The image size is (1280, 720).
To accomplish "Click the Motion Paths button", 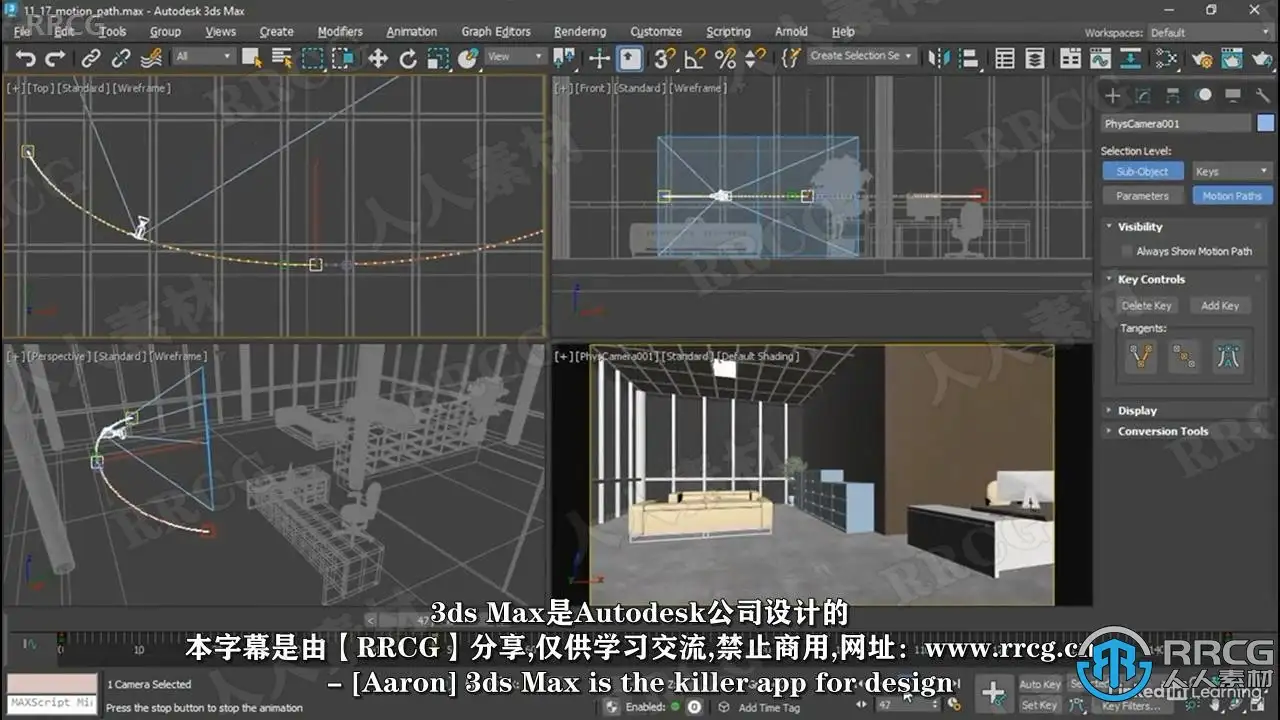I will 1232,196.
